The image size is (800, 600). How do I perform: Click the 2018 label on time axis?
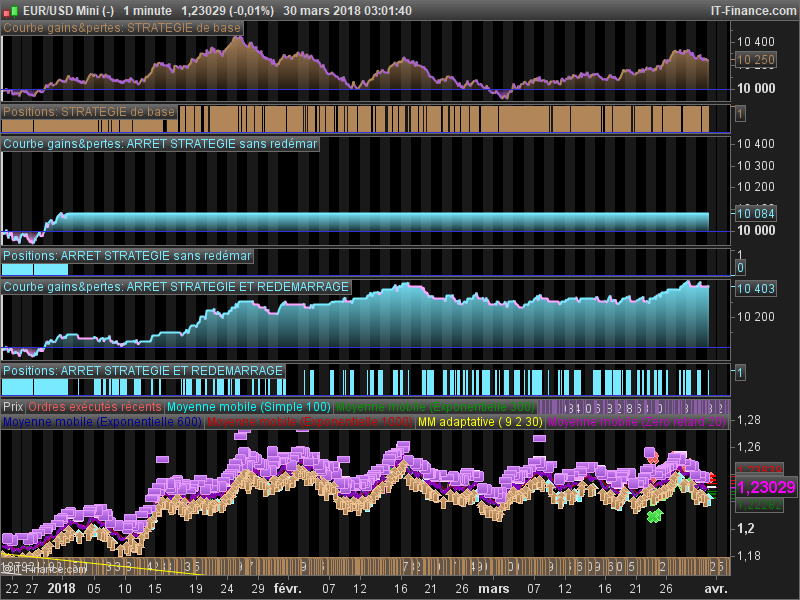coord(61,588)
